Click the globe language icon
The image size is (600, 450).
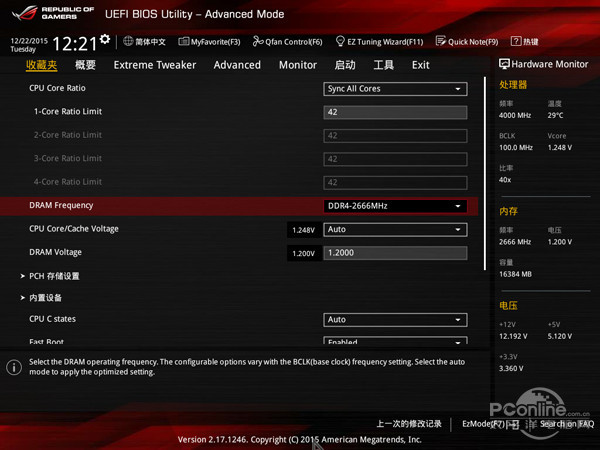128,41
